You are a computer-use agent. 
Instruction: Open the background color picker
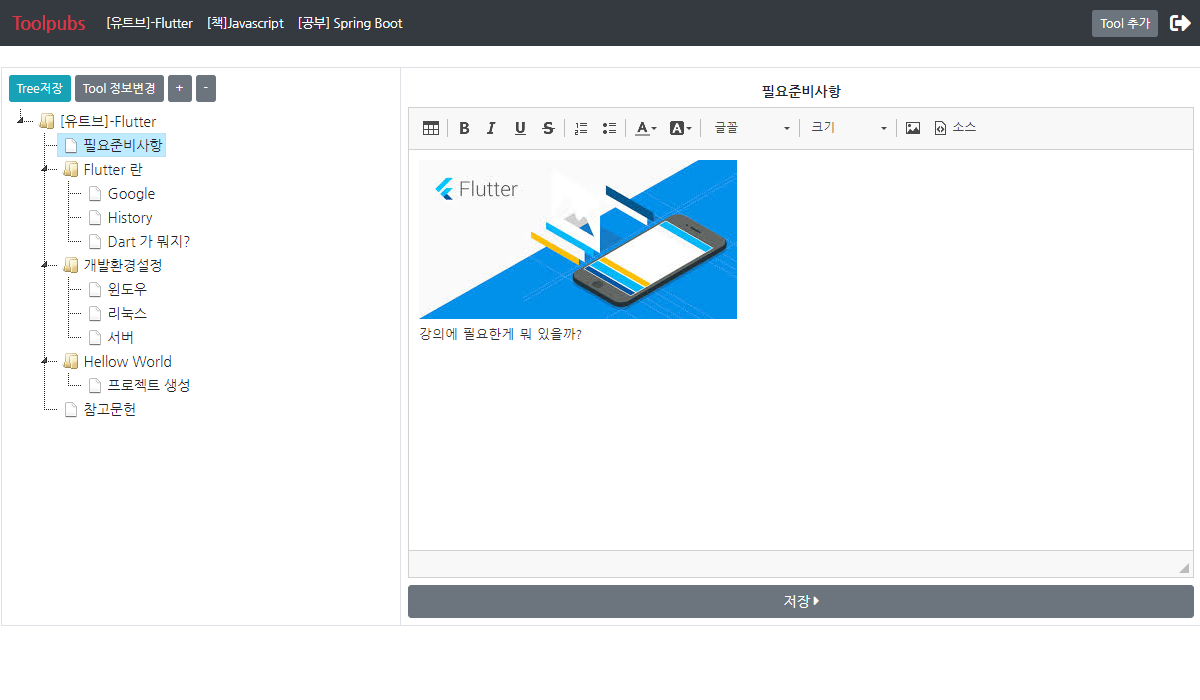point(681,128)
